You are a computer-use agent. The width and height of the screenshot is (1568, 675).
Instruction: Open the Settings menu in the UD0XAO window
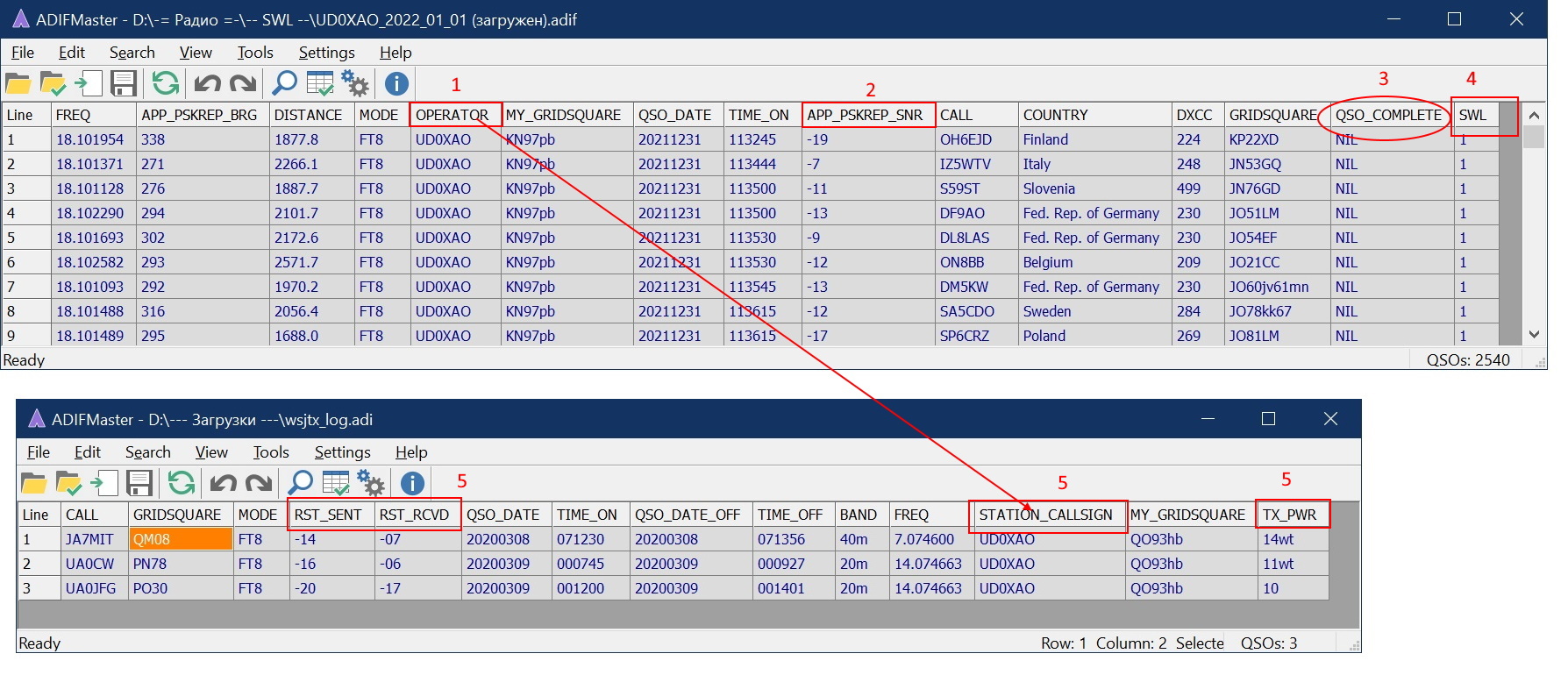tap(326, 53)
